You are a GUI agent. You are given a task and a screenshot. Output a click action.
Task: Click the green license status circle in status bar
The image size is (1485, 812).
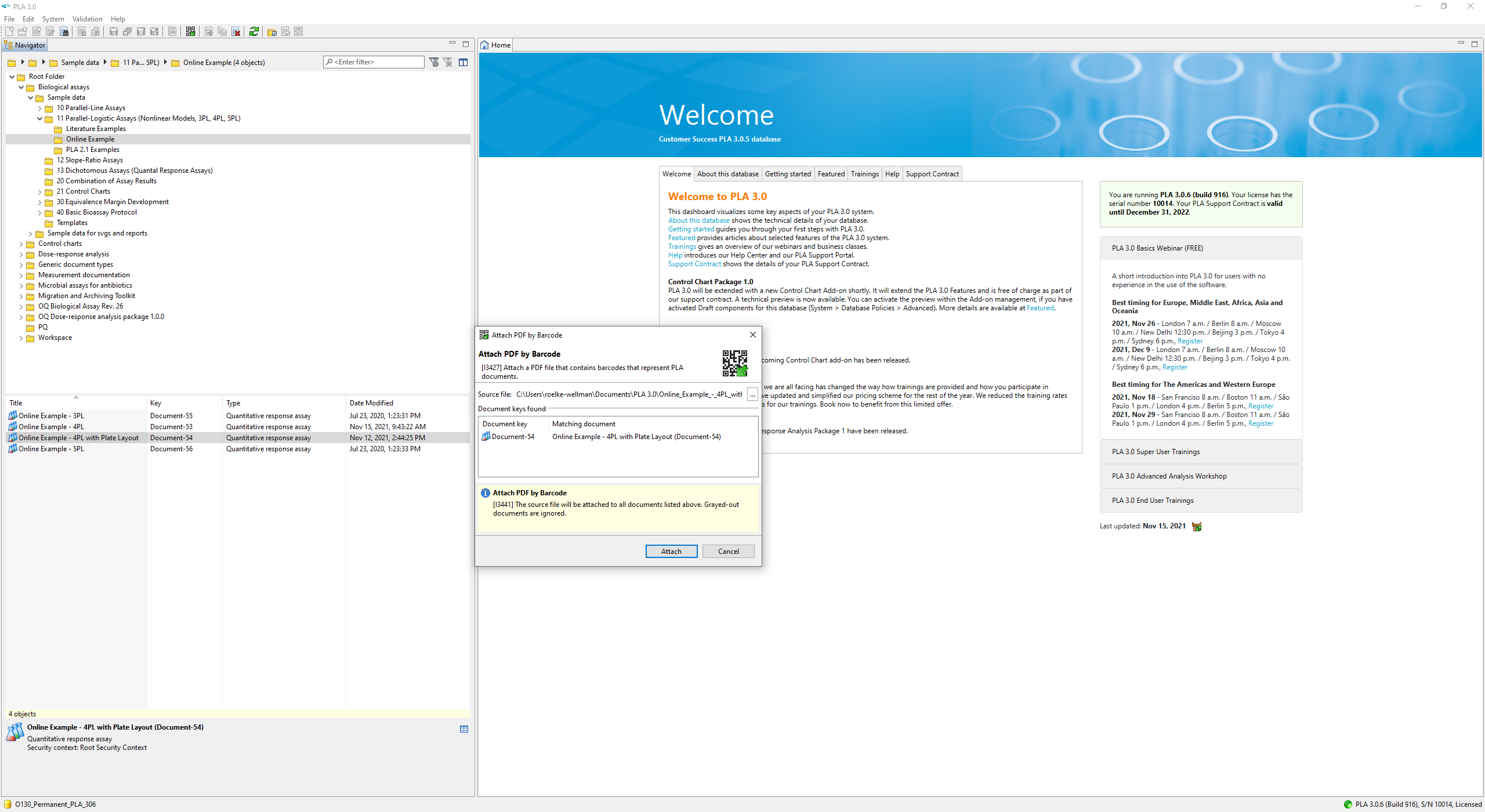[x=1348, y=804]
